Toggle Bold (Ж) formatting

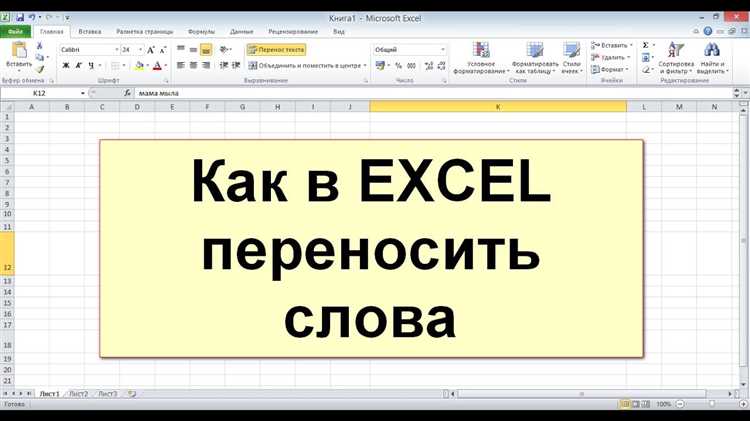66,65
